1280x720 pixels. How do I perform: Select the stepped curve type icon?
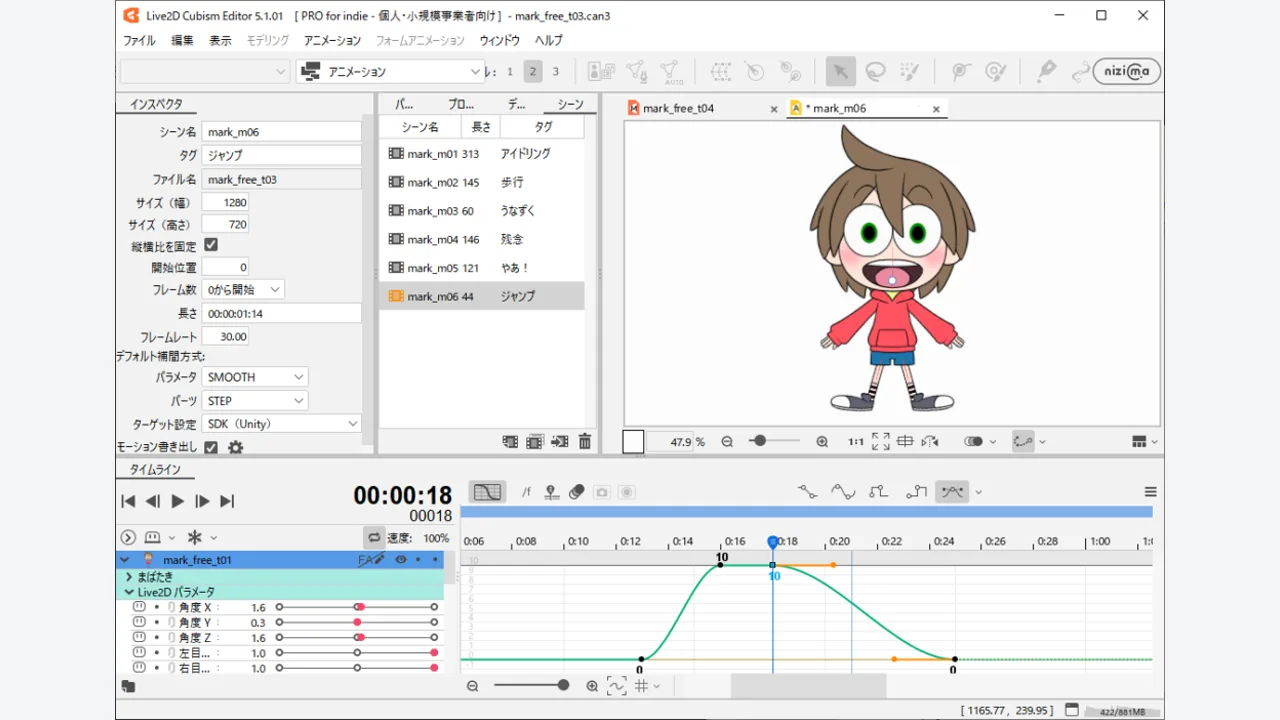879,491
